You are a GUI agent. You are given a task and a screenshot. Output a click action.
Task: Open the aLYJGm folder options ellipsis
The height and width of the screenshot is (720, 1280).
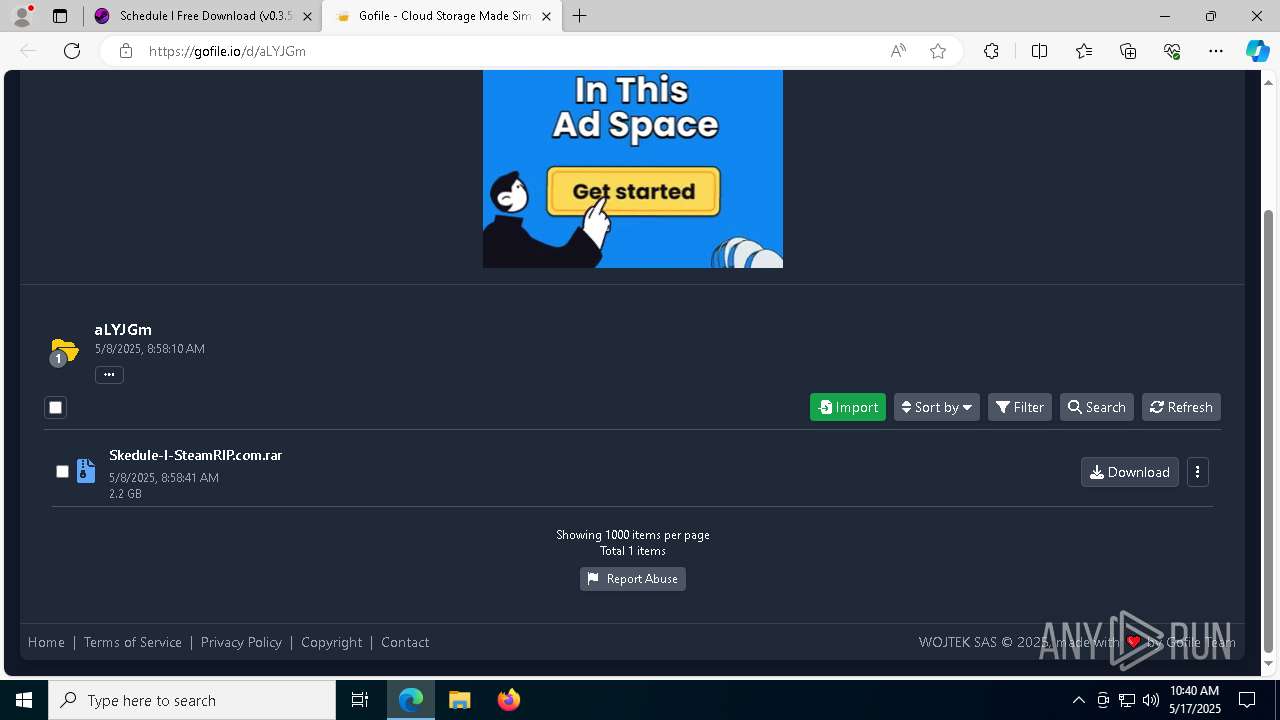tap(109, 375)
